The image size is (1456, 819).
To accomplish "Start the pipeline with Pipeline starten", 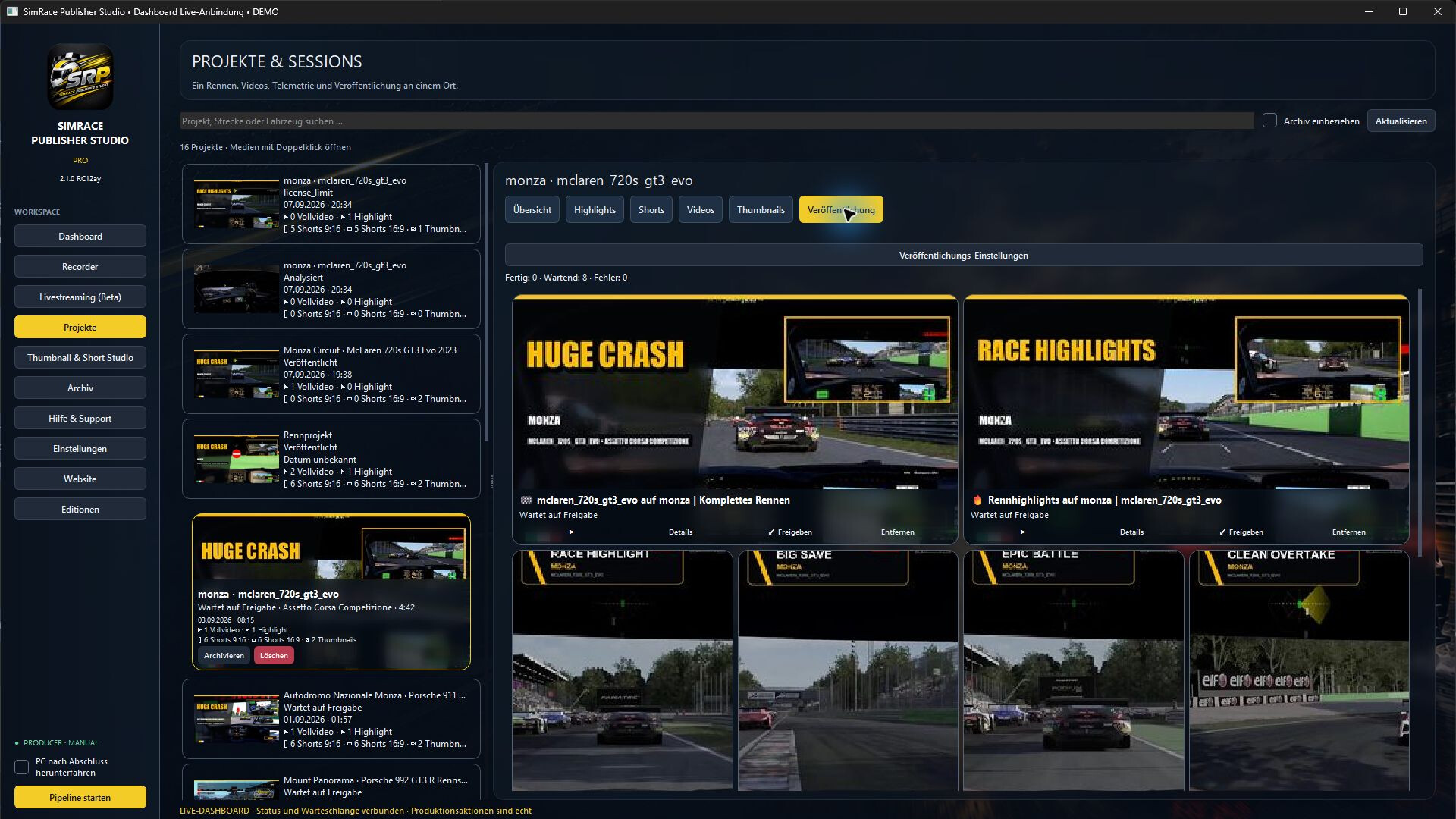I will (80, 797).
